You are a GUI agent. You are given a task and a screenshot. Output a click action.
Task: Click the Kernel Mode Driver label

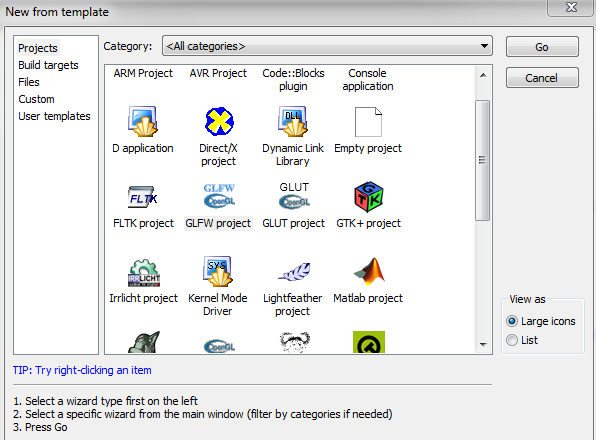click(218, 304)
